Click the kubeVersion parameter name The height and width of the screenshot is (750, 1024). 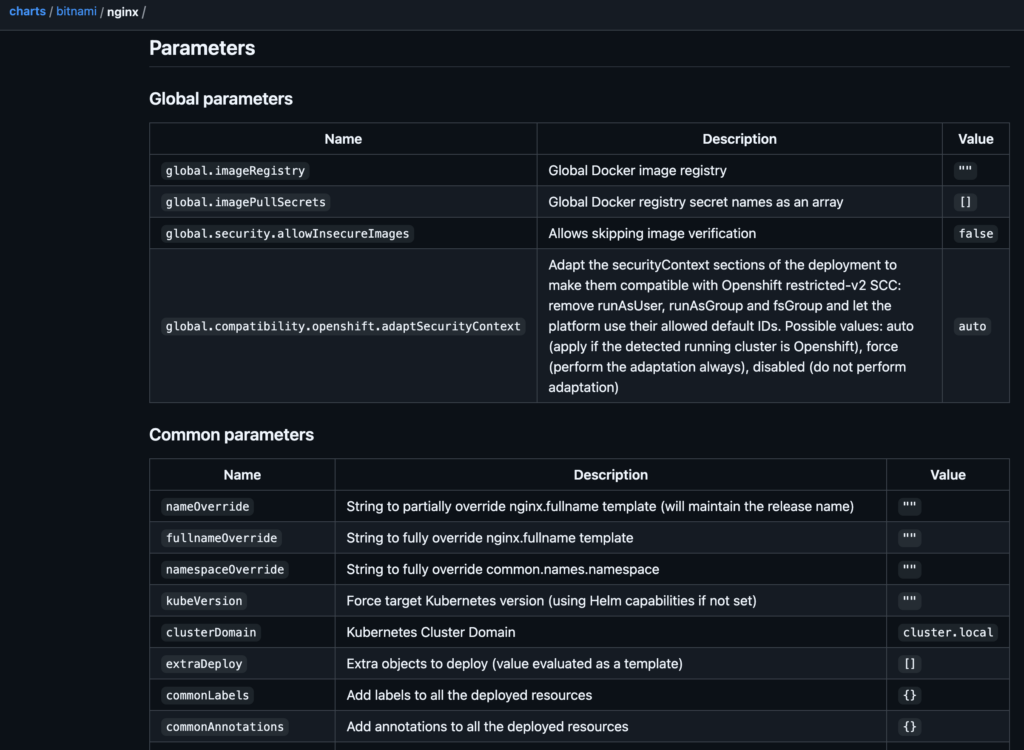click(x=204, y=600)
